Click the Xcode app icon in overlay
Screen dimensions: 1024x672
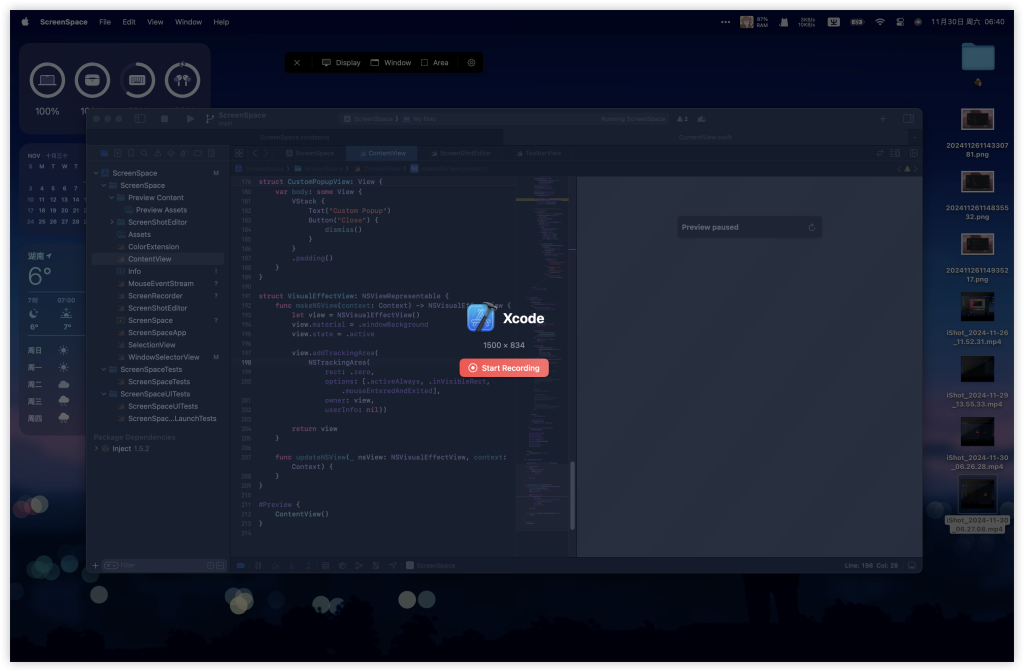coord(481,318)
